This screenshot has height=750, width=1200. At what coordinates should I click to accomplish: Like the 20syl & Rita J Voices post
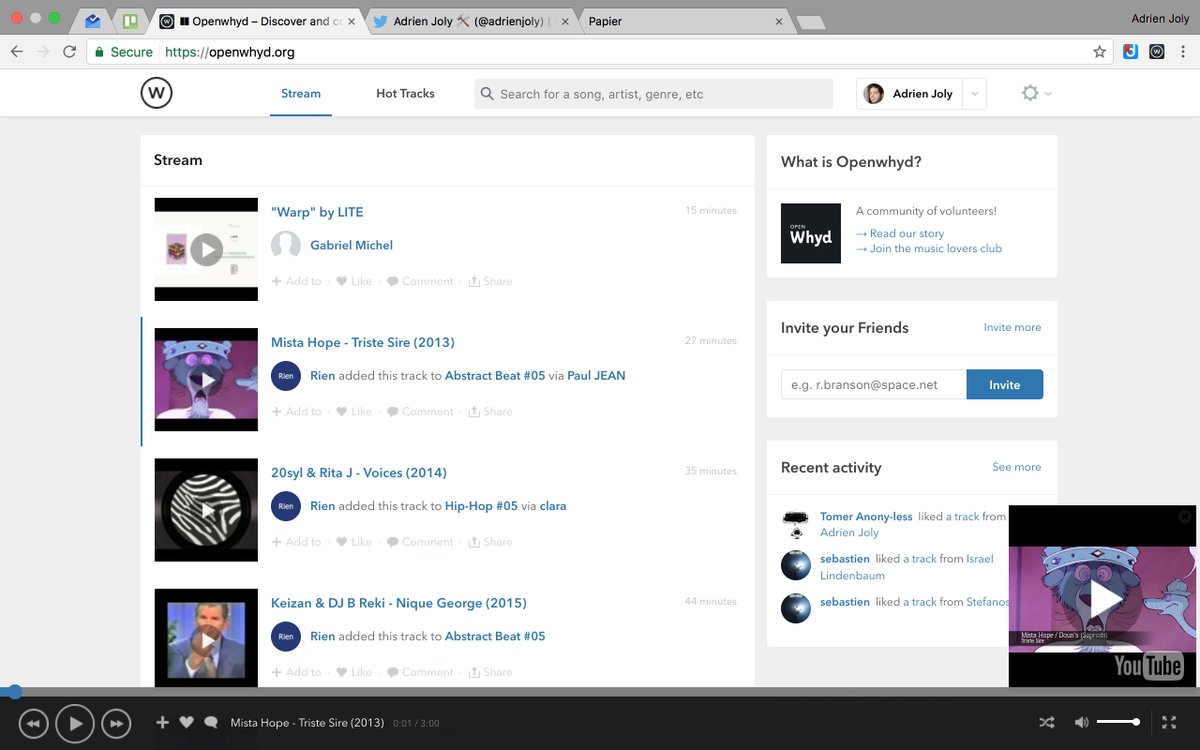click(x=354, y=542)
